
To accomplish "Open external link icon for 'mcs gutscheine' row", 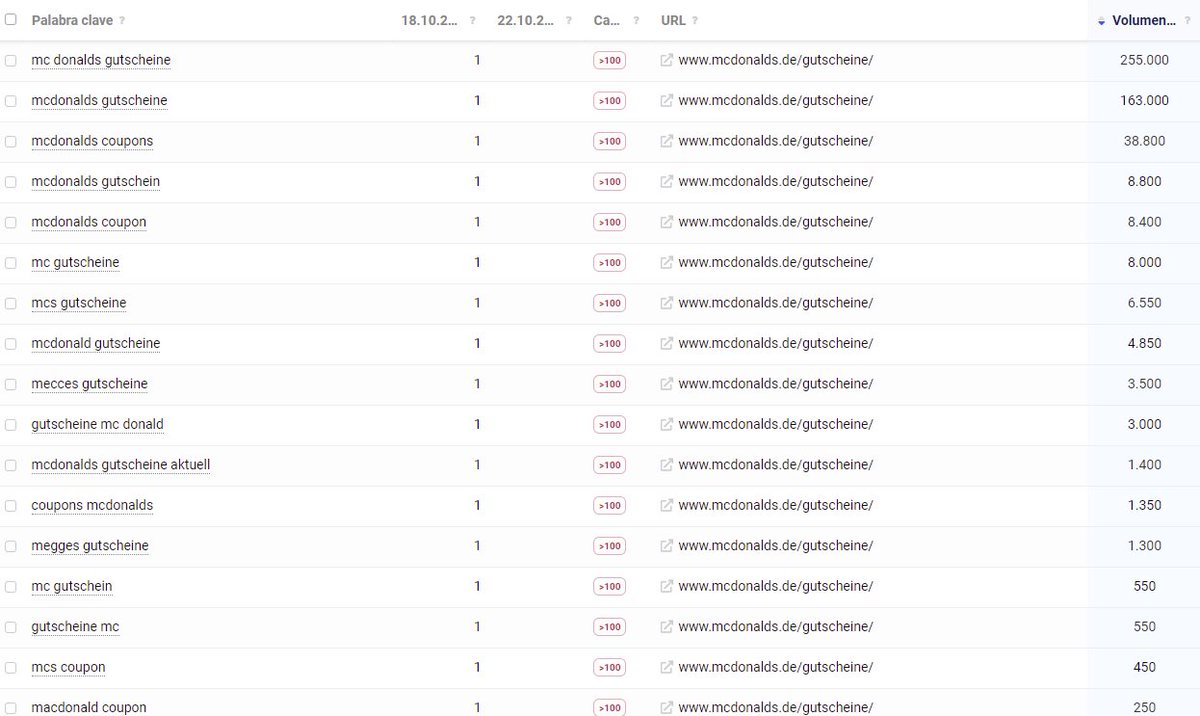I will point(667,303).
